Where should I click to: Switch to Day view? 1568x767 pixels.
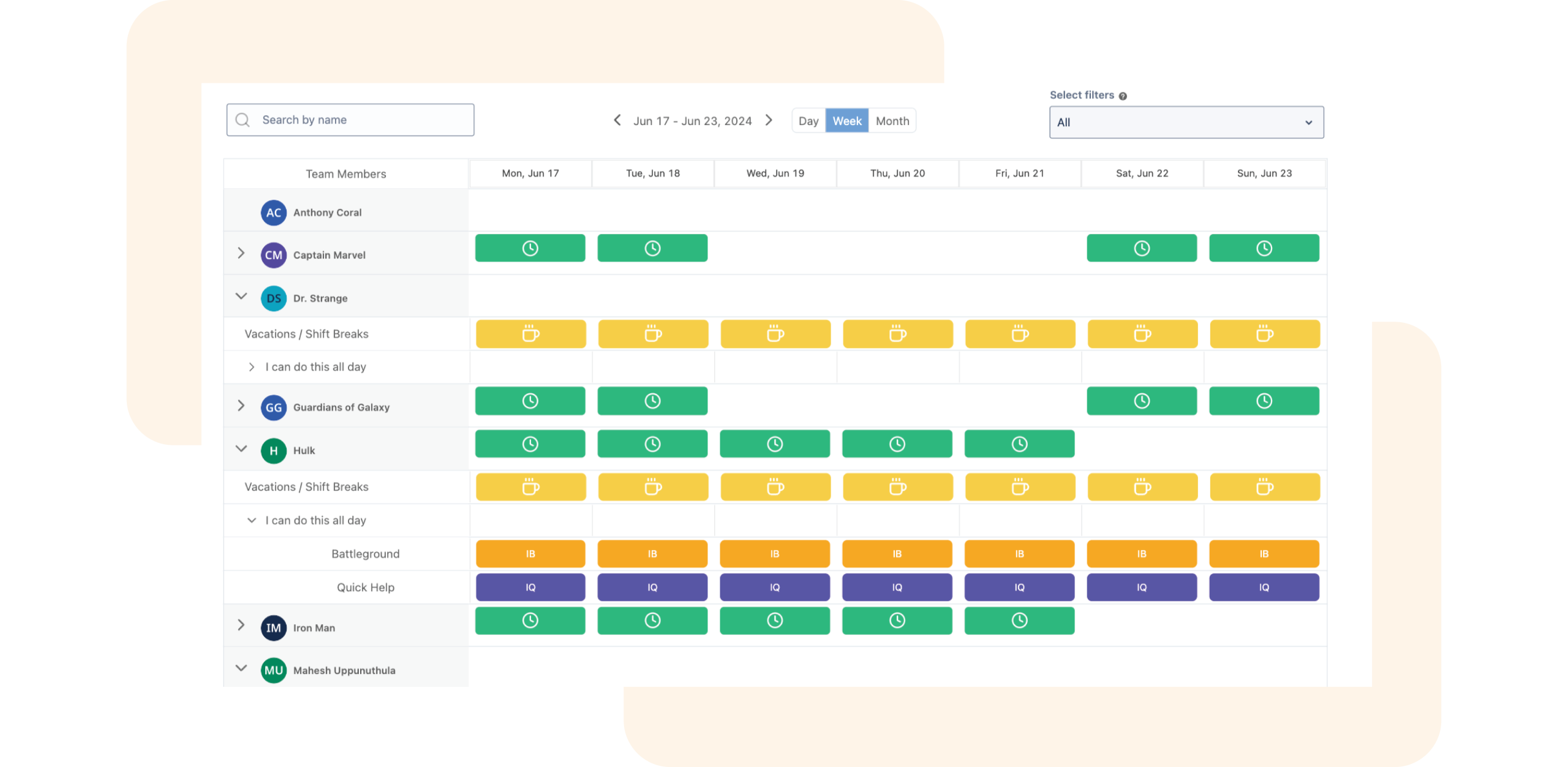809,121
